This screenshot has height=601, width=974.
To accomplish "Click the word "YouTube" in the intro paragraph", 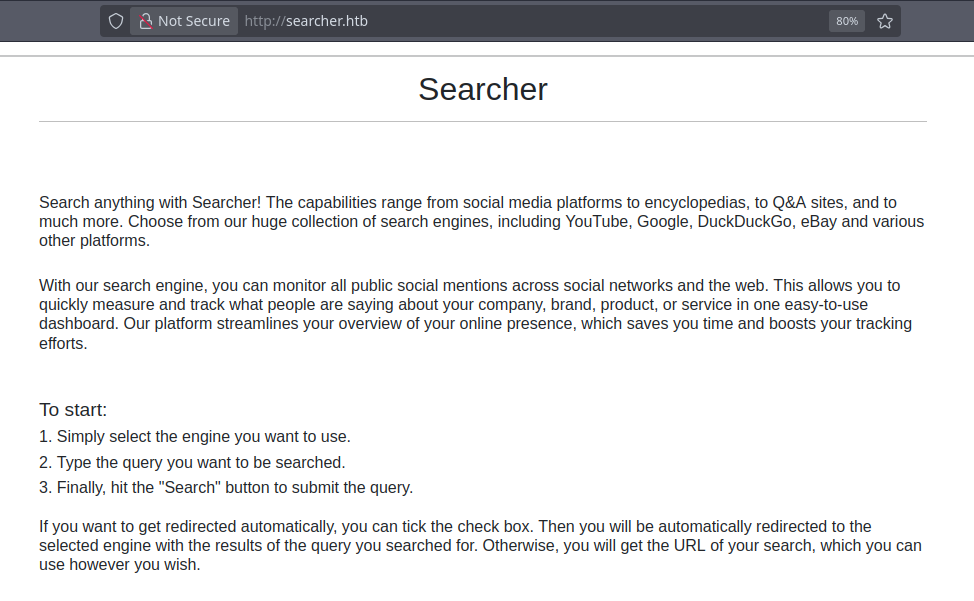I will click(x=598, y=221).
